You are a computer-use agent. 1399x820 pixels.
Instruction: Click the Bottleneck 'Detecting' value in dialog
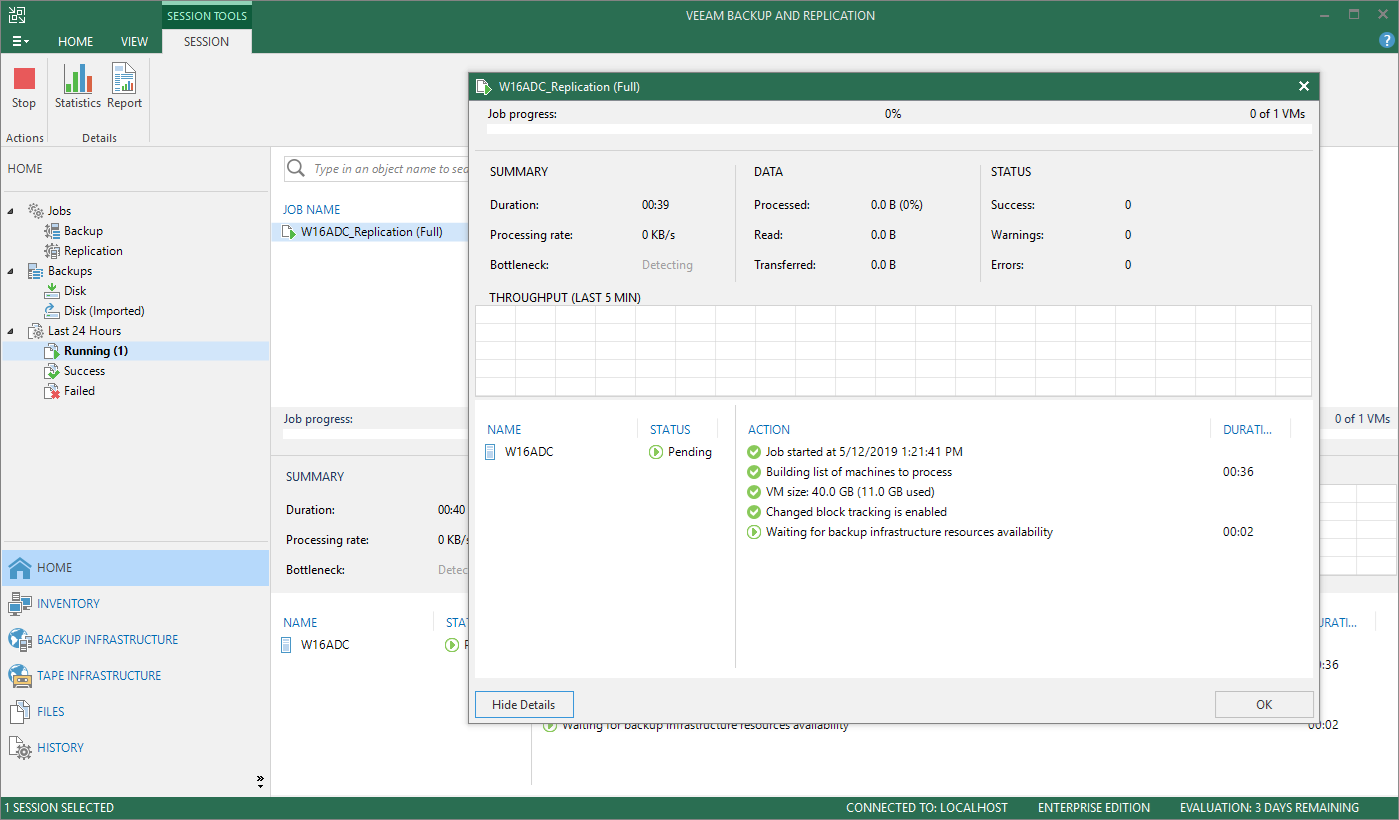667,265
